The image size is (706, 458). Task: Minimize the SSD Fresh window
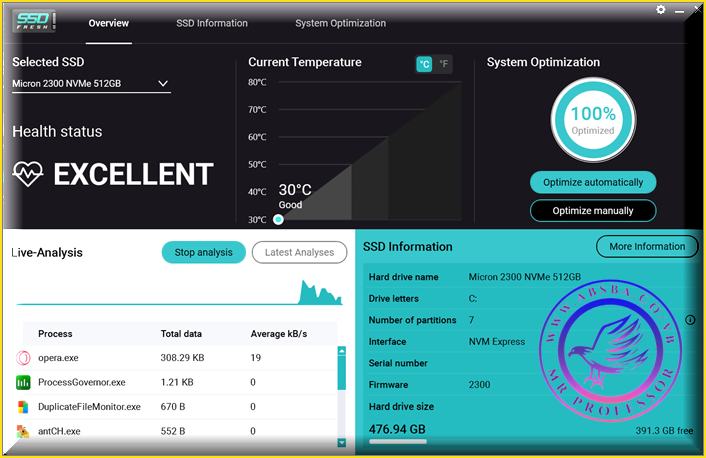[x=679, y=11]
